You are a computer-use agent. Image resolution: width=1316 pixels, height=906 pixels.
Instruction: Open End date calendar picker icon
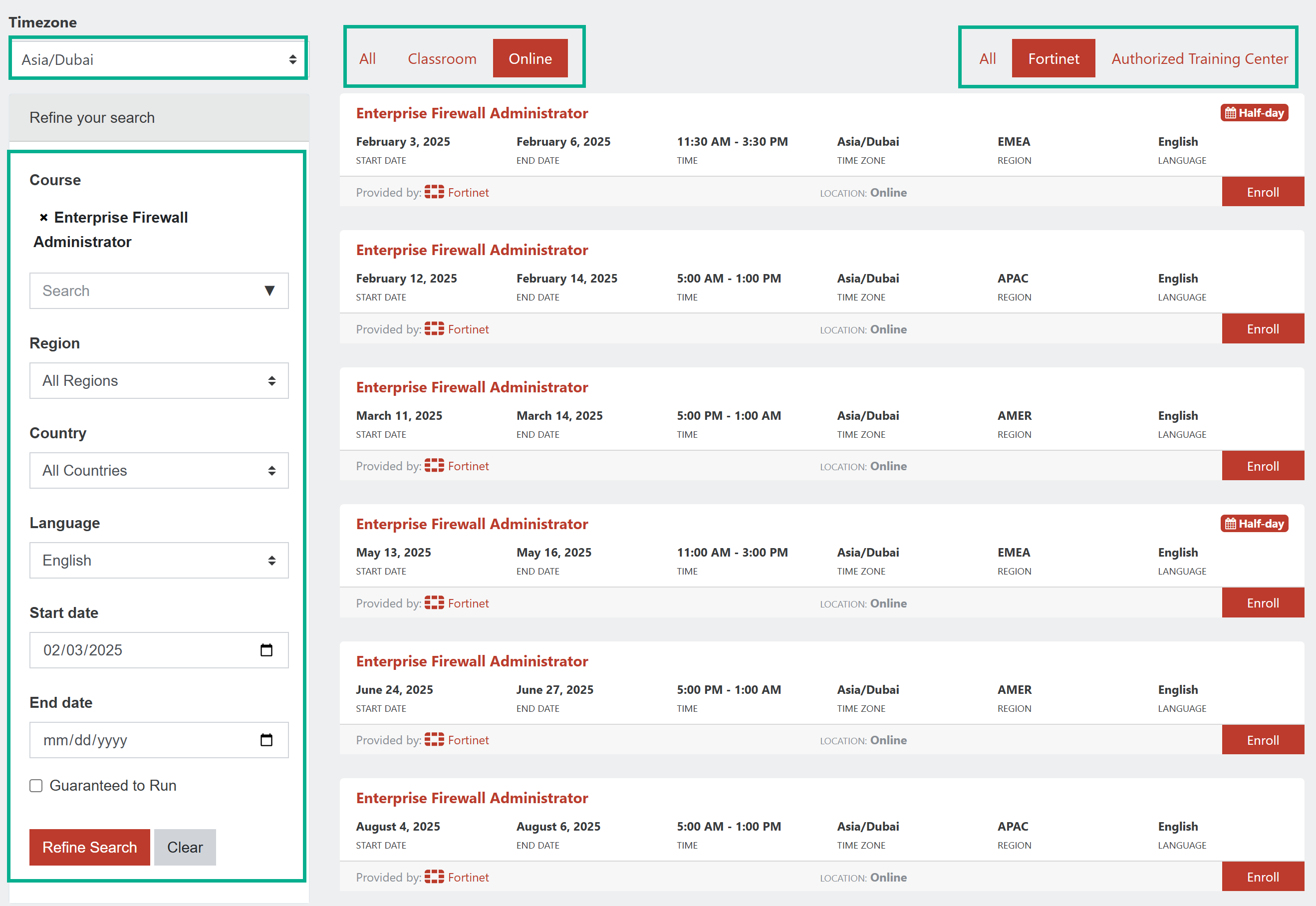[266, 740]
